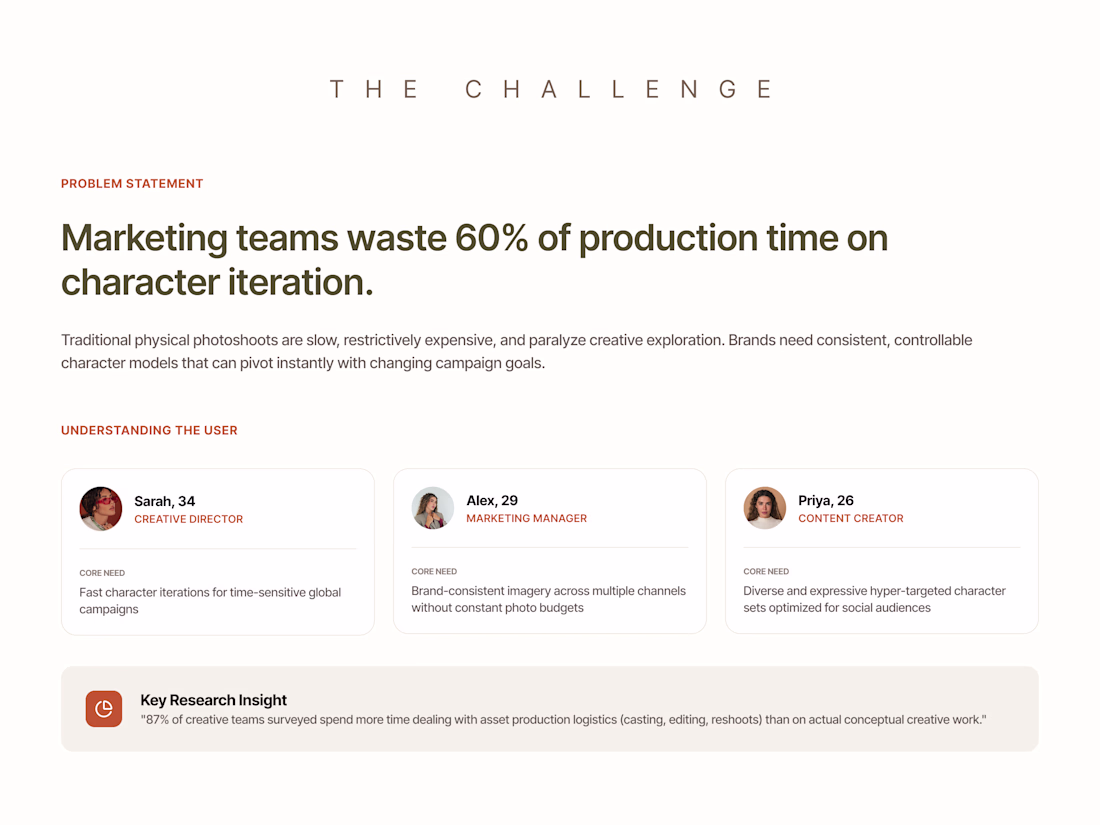Click Sarah's core need description text
Screen dimensions: 1100x825
pyautogui.click(x=210, y=601)
